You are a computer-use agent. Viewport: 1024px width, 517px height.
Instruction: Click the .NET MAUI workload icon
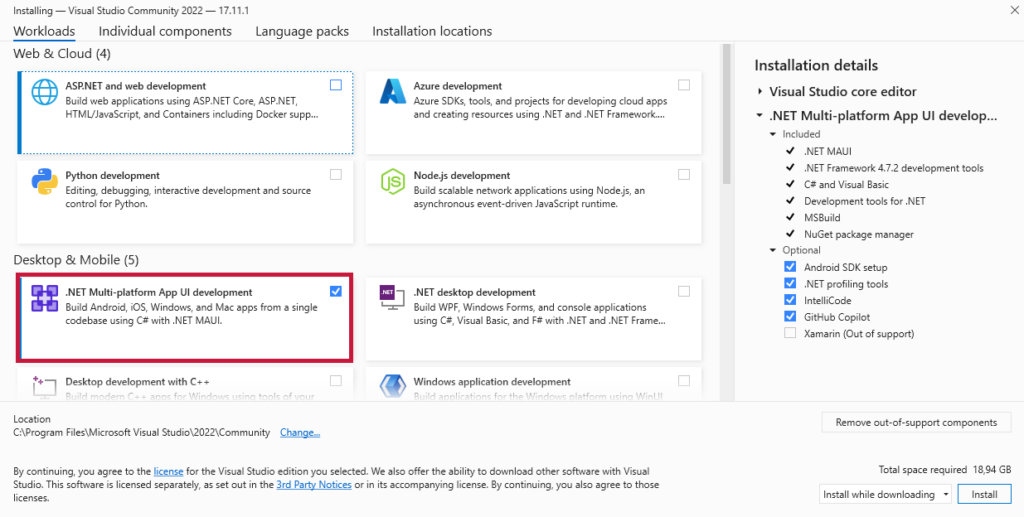pos(45,298)
